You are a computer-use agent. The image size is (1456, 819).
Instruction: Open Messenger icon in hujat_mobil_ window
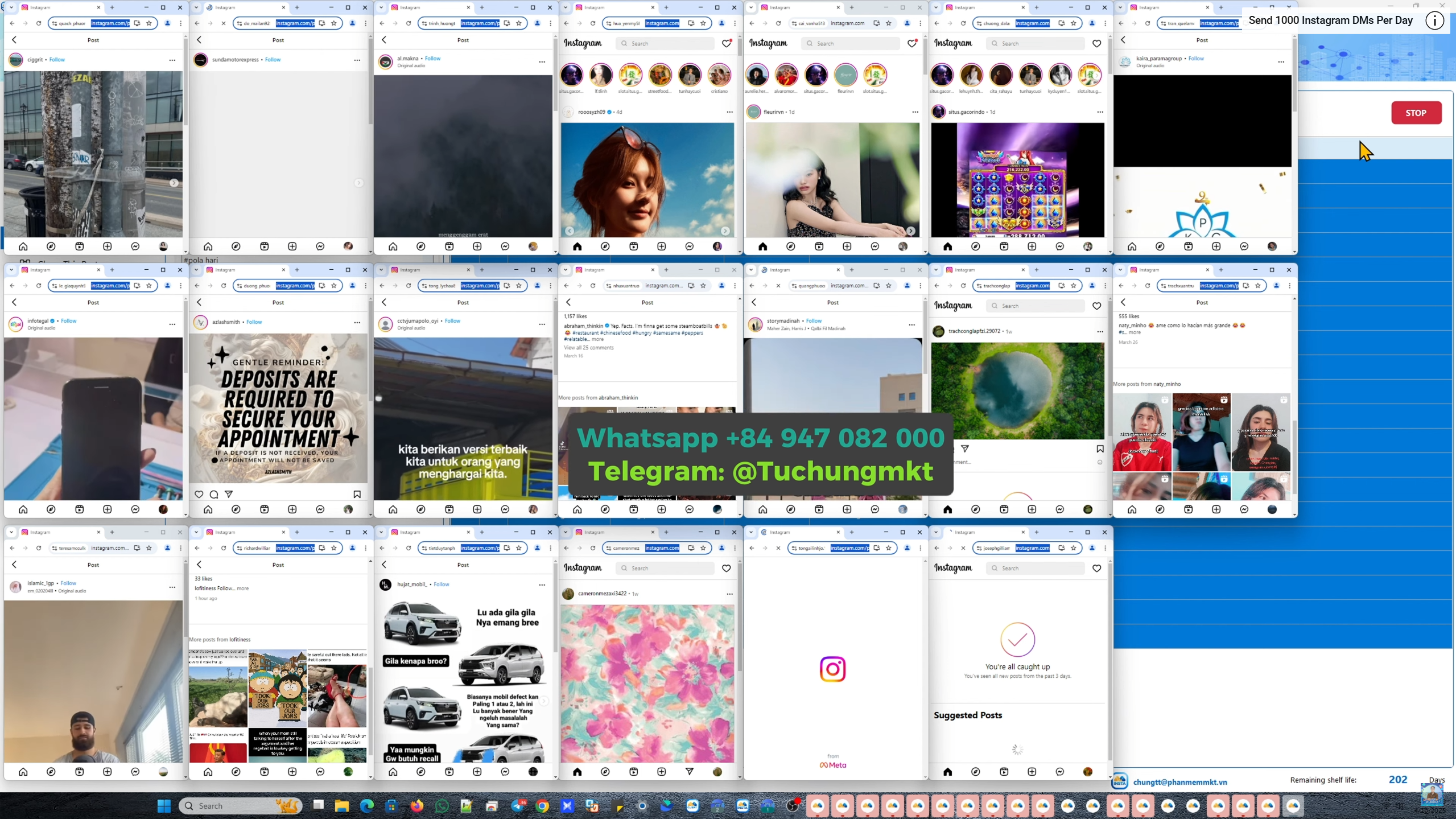[x=505, y=772]
